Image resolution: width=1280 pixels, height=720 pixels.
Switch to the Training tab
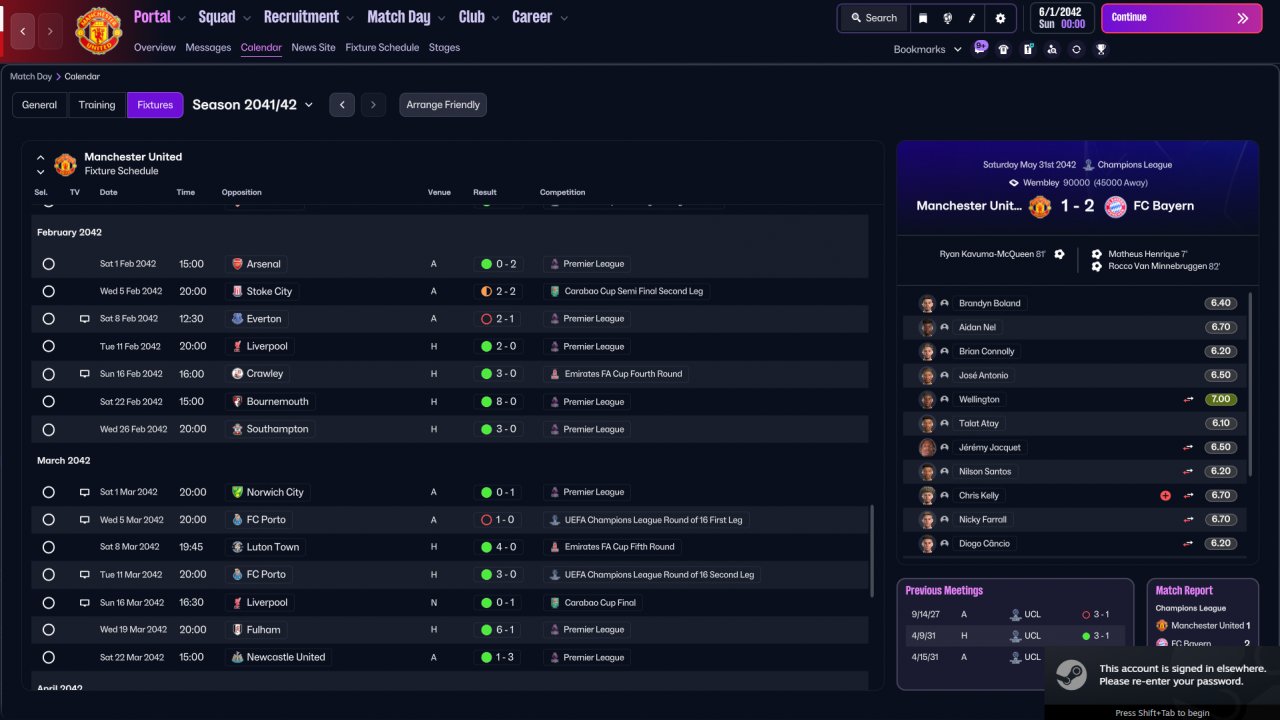pyautogui.click(x=97, y=105)
